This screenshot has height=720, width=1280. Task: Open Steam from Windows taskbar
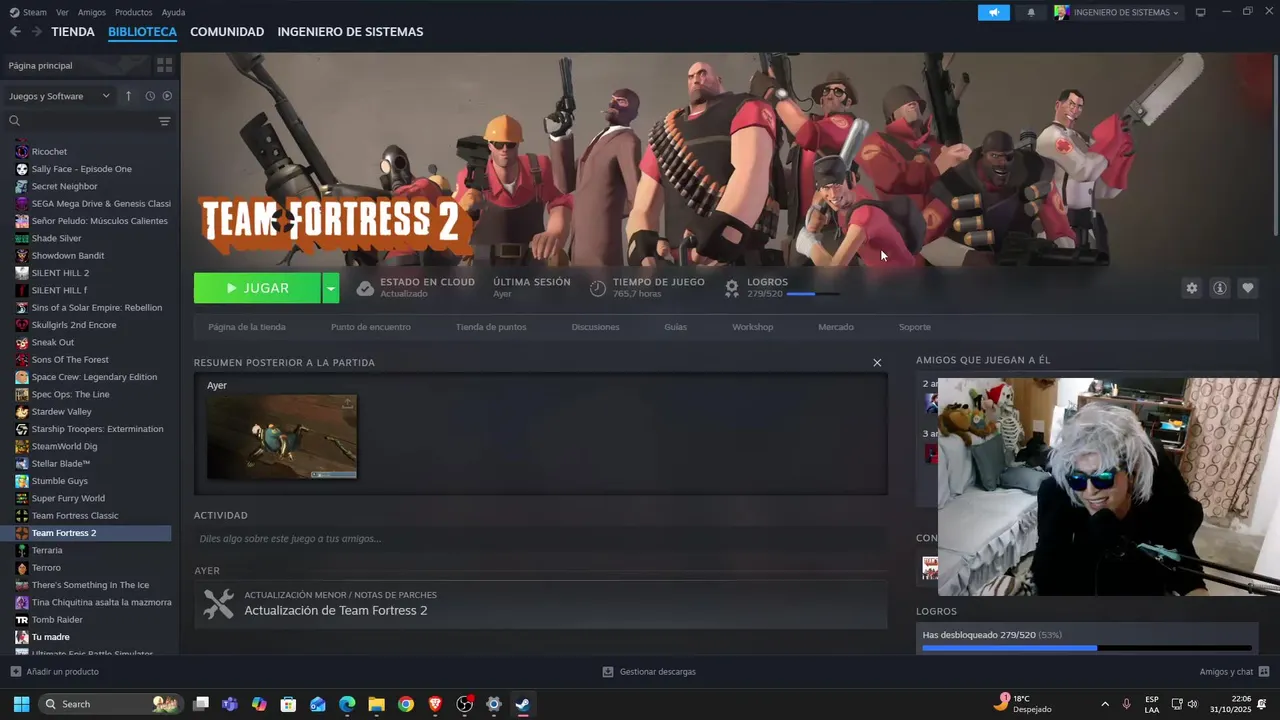(x=522, y=704)
